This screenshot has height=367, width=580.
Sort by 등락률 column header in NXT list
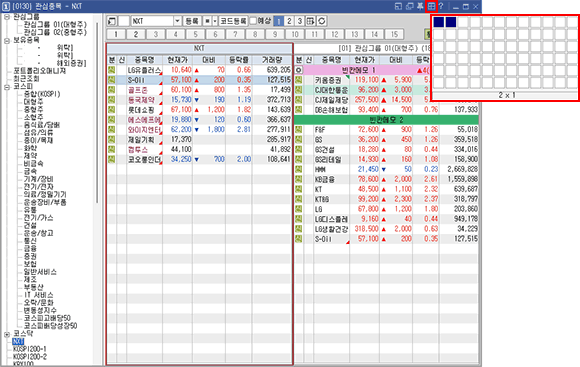[x=239, y=60]
